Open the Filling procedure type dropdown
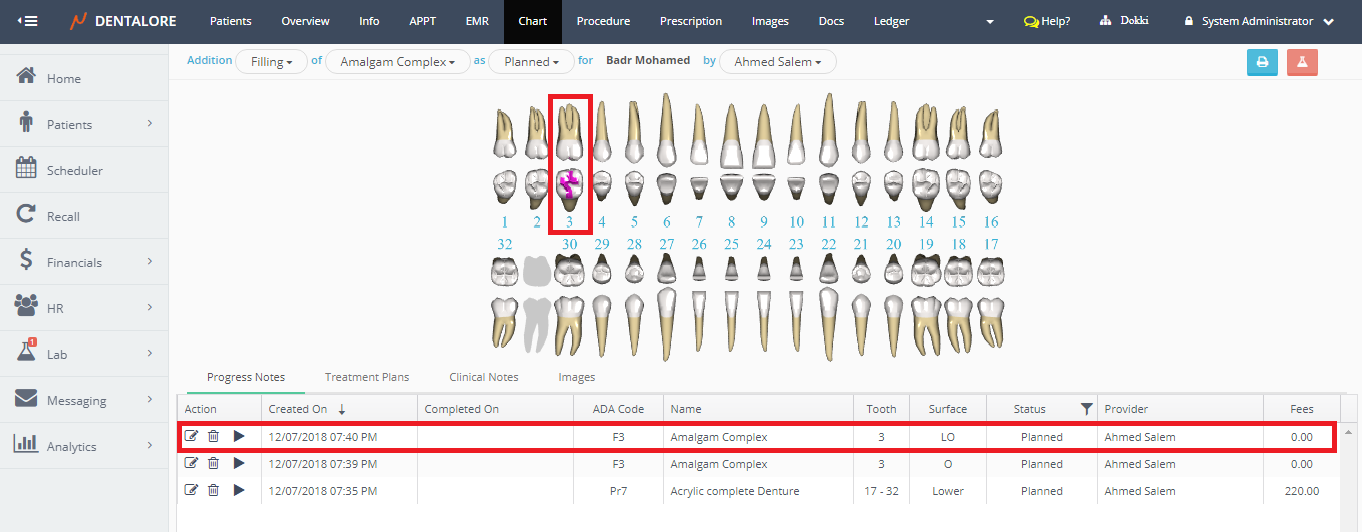This screenshot has height=532, width=1362. [x=271, y=62]
